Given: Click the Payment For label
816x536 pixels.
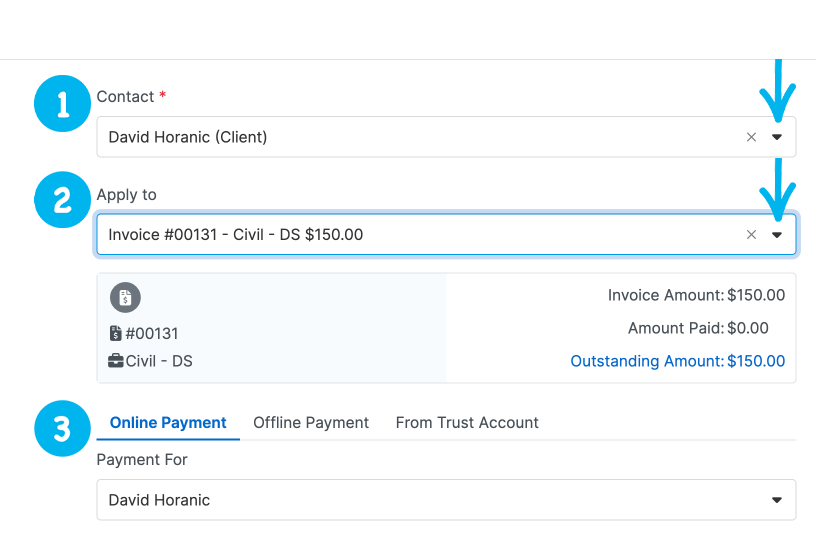Looking at the screenshot, I should [x=142, y=460].
